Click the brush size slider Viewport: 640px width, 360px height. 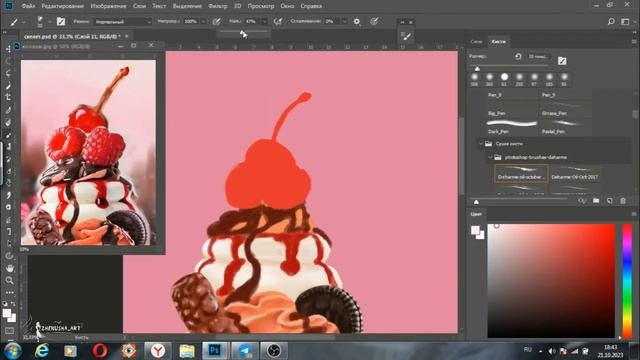pyautogui.click(x=510, y=66)
